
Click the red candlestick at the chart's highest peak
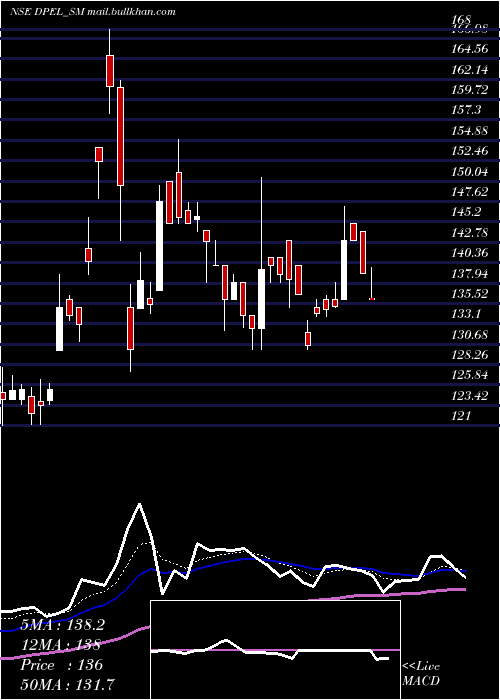click(110, 71)
